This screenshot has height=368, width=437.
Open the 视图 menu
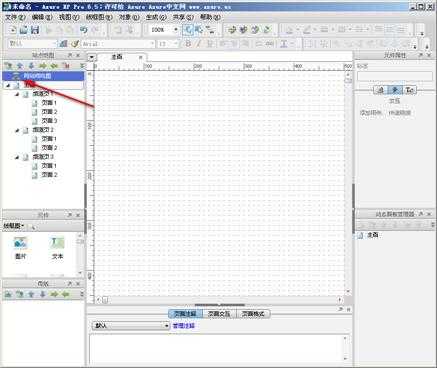[69, 17]
